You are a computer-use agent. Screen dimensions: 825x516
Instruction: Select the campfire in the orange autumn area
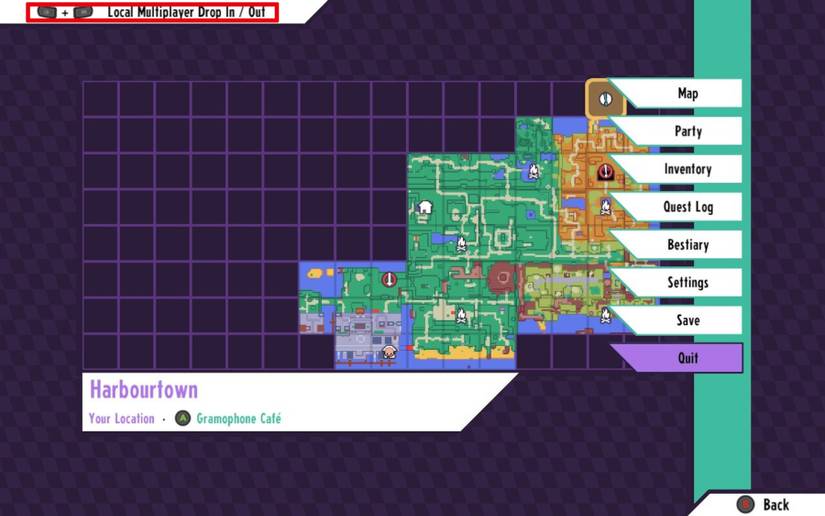tap(605, 207)
